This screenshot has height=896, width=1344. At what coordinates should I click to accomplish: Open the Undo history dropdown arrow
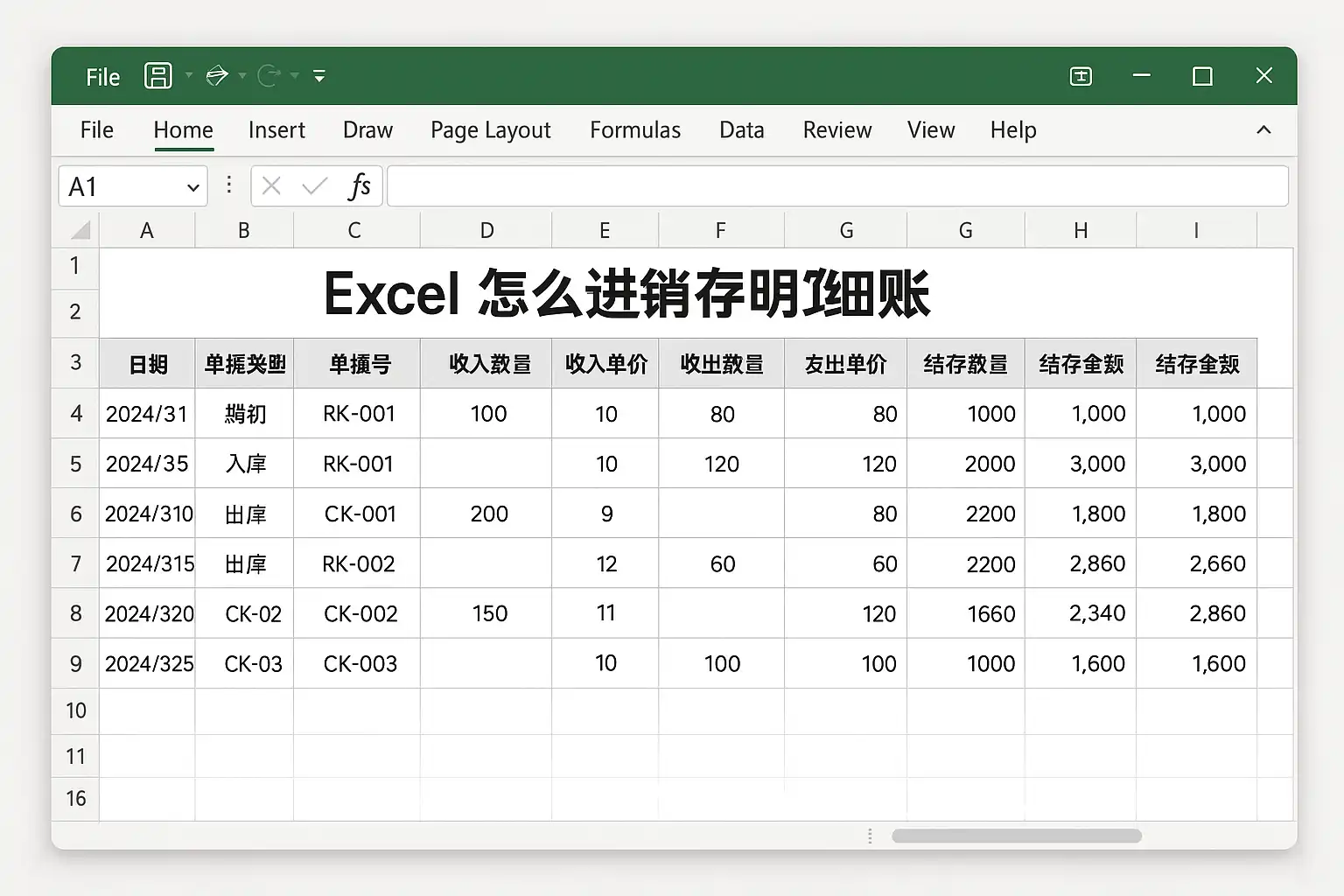[242, 76]
